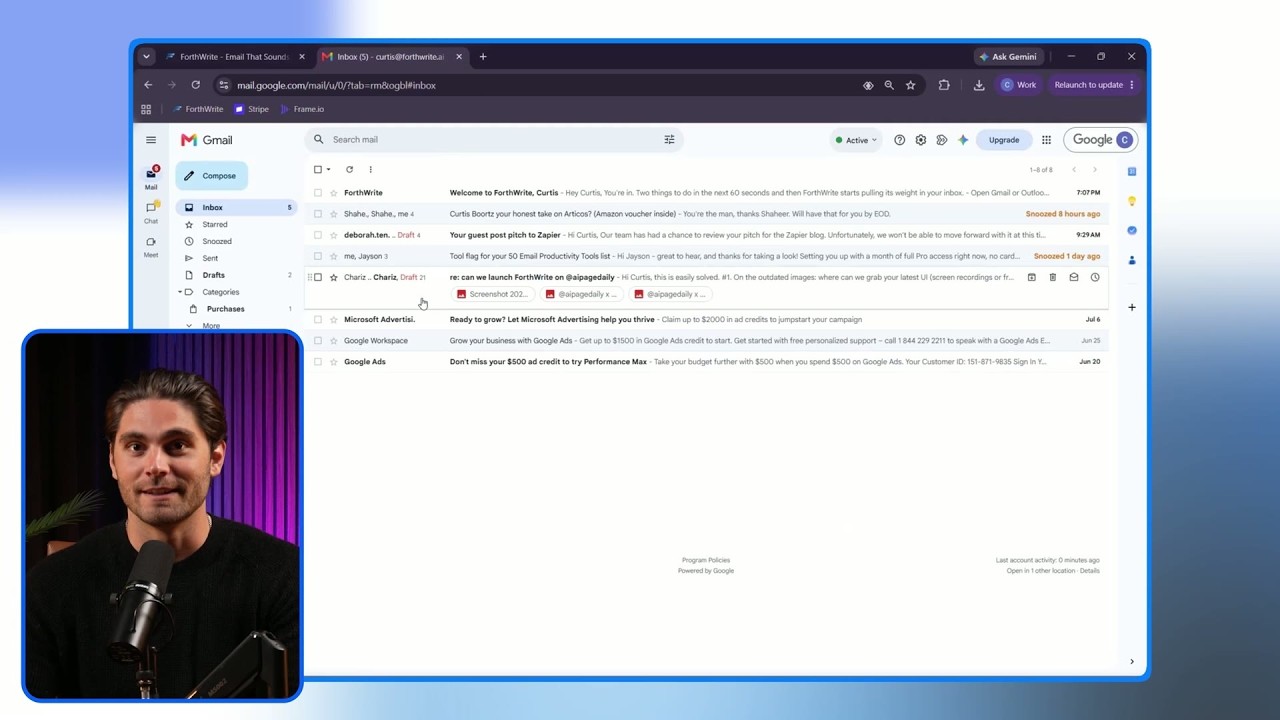Tick the checkbox for the Microsoft Advertising email
Image resolution: width=1280 pixels, height=720 pixels.
(318, 319)
